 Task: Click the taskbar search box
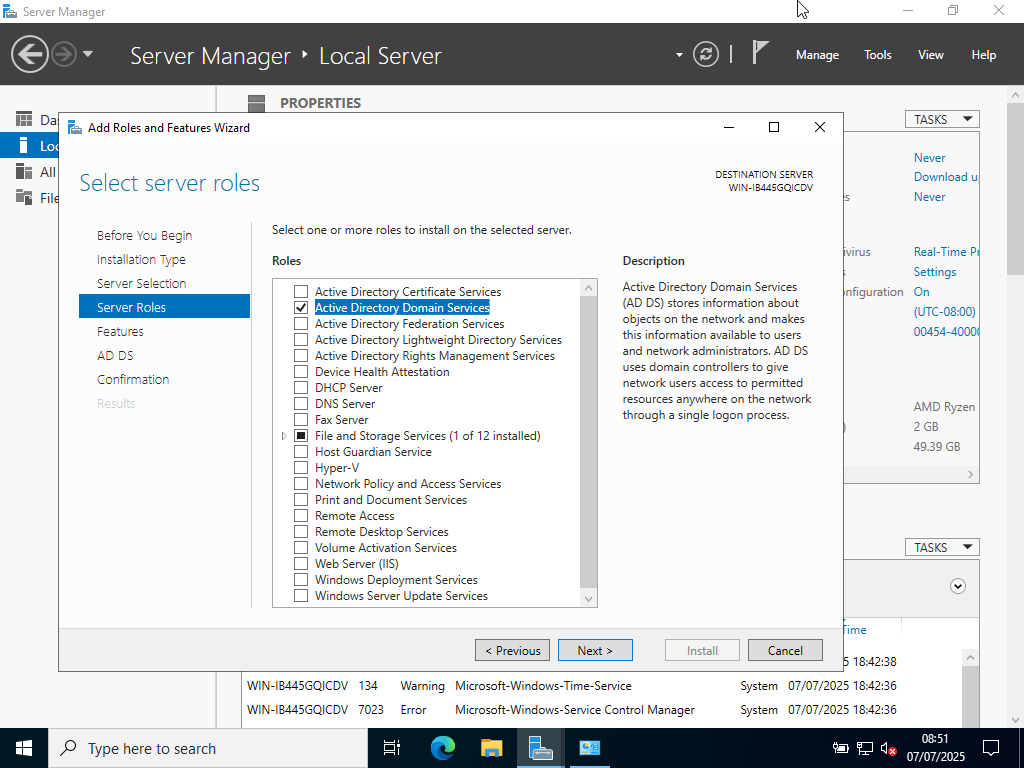click(208, 748)
